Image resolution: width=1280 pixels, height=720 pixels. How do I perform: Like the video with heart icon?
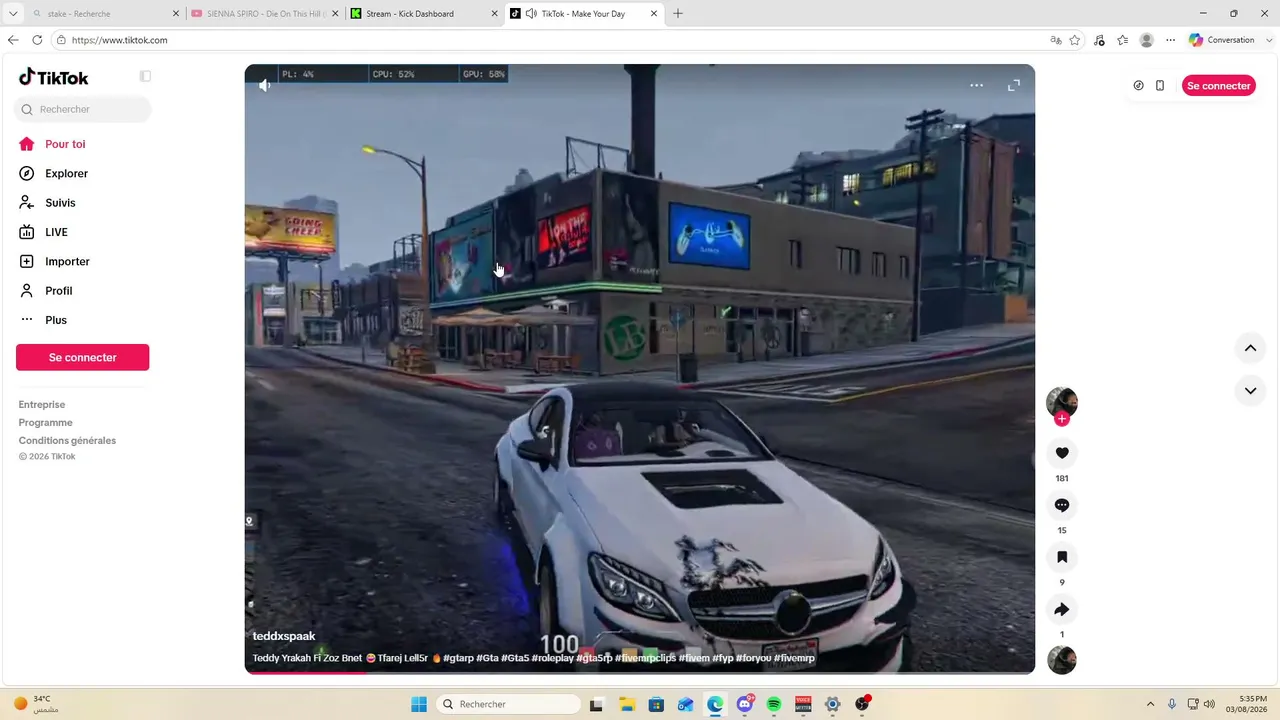click(x=1062, y=453)
